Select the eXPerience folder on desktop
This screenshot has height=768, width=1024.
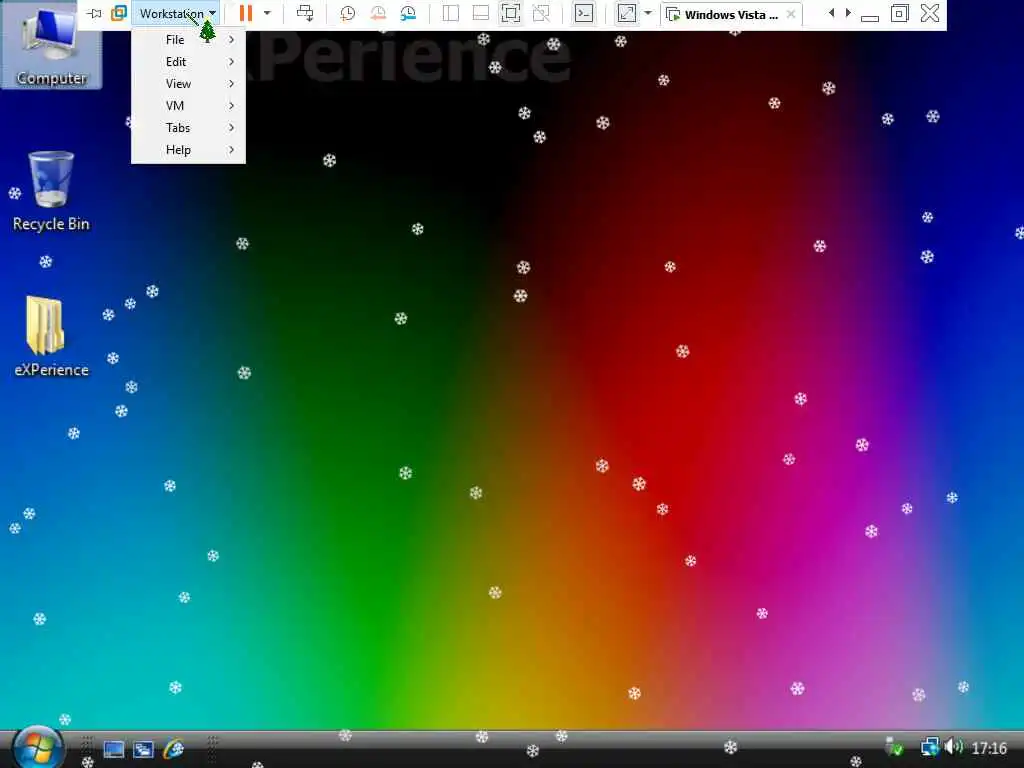coord(51,337)
